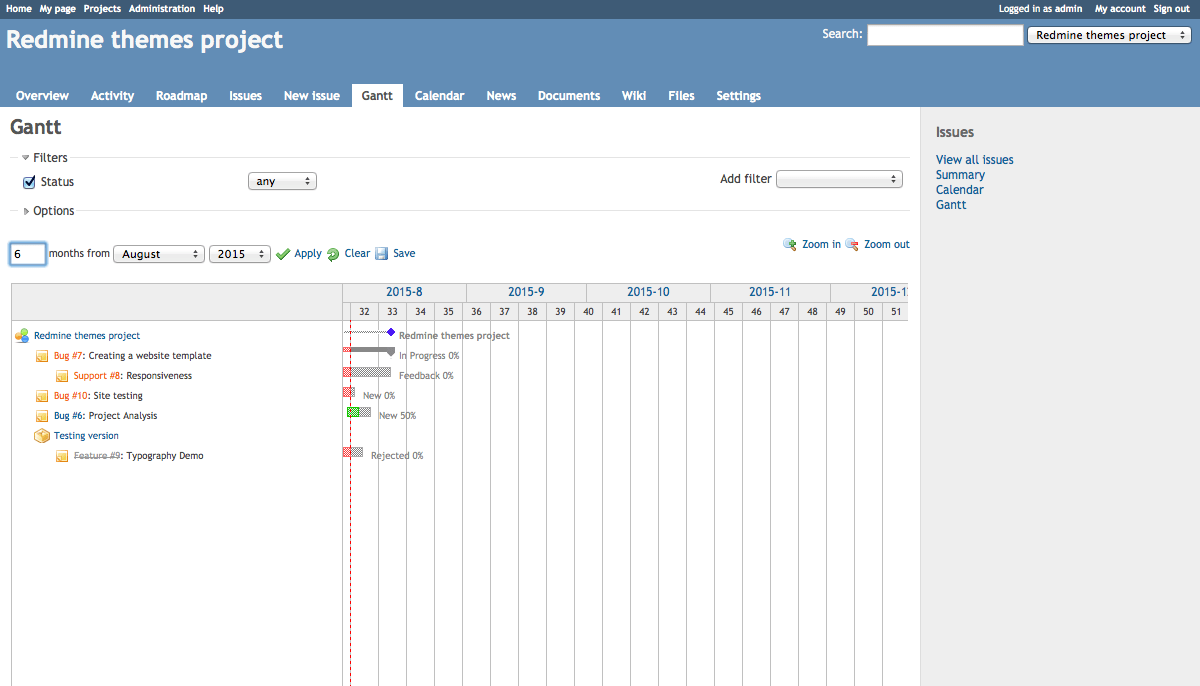Open Feature #9 issue link
The width and height of the screenshot is (1200, 686).
[x=97, y=456]
